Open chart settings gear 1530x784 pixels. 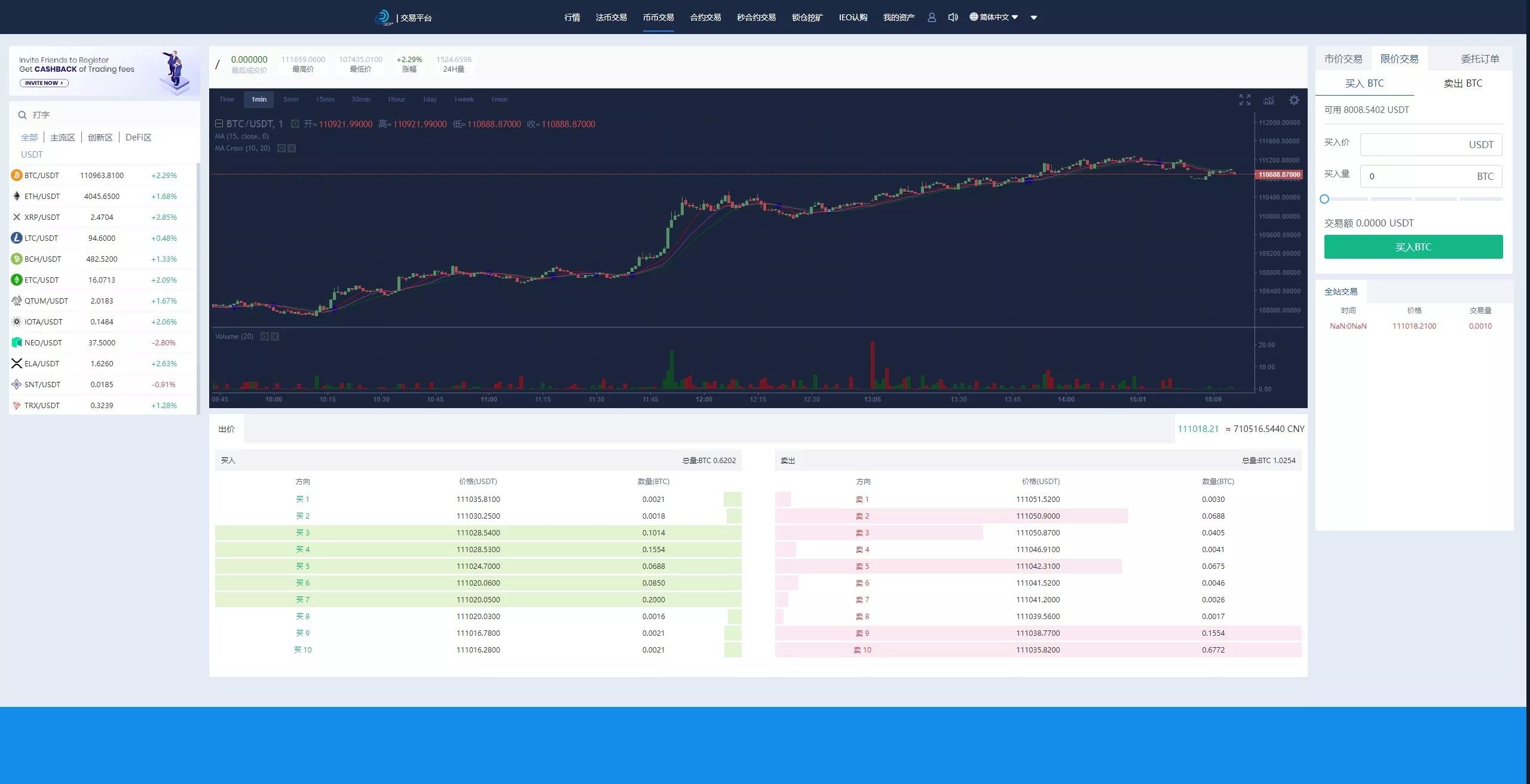click(1294, 100)
